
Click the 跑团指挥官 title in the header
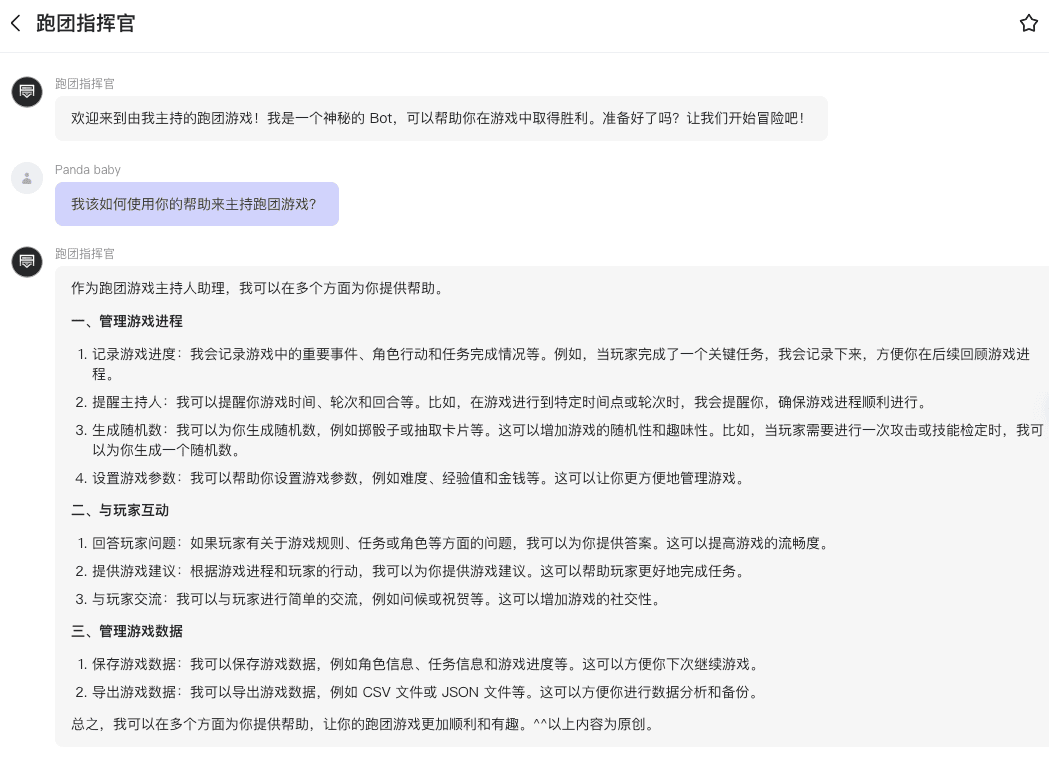[x=85, y=23]
